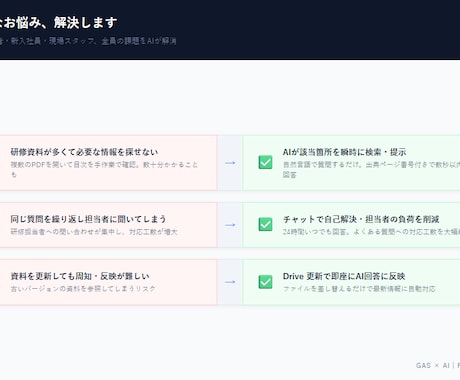Click the arrow after 研修資料が多くて必要な情報を探せない
This screenshot has height=380, width=460.
[x=230, y=163]
